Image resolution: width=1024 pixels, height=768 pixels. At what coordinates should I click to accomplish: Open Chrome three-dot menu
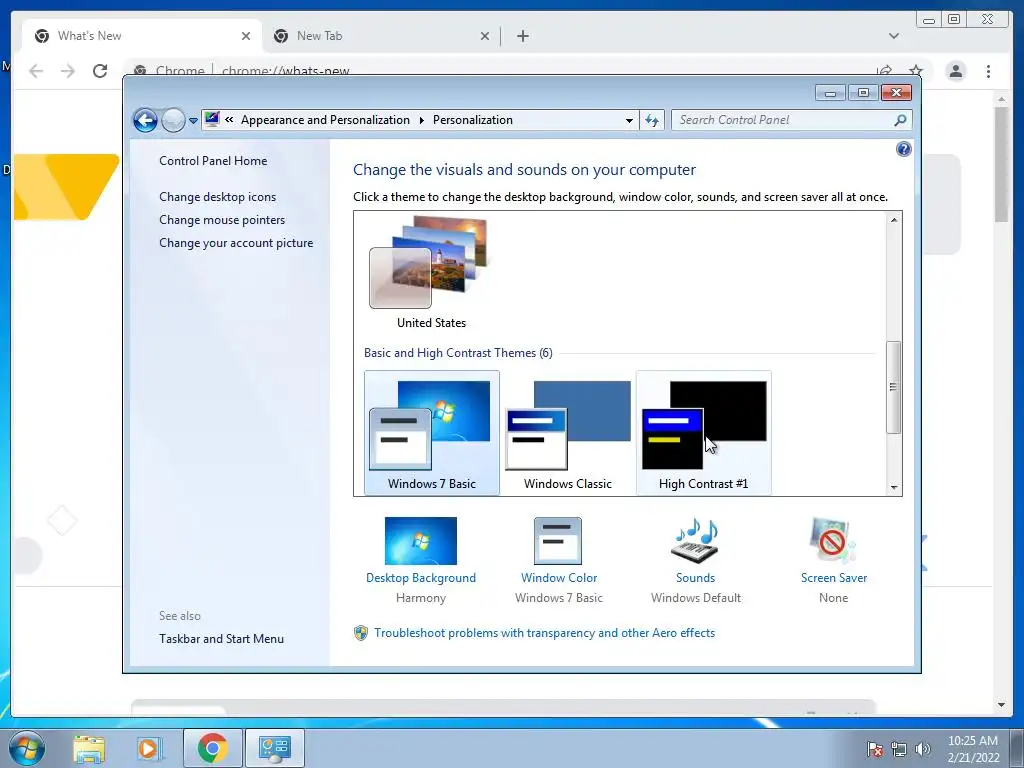click(988, 71)
